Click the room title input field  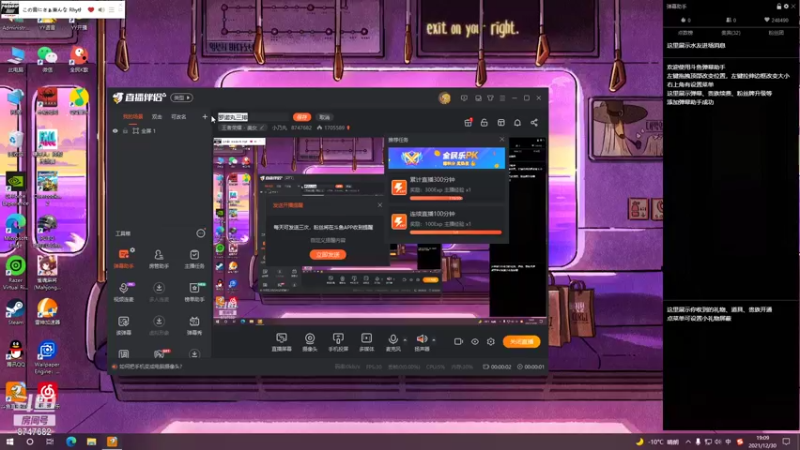click(254, 117)
